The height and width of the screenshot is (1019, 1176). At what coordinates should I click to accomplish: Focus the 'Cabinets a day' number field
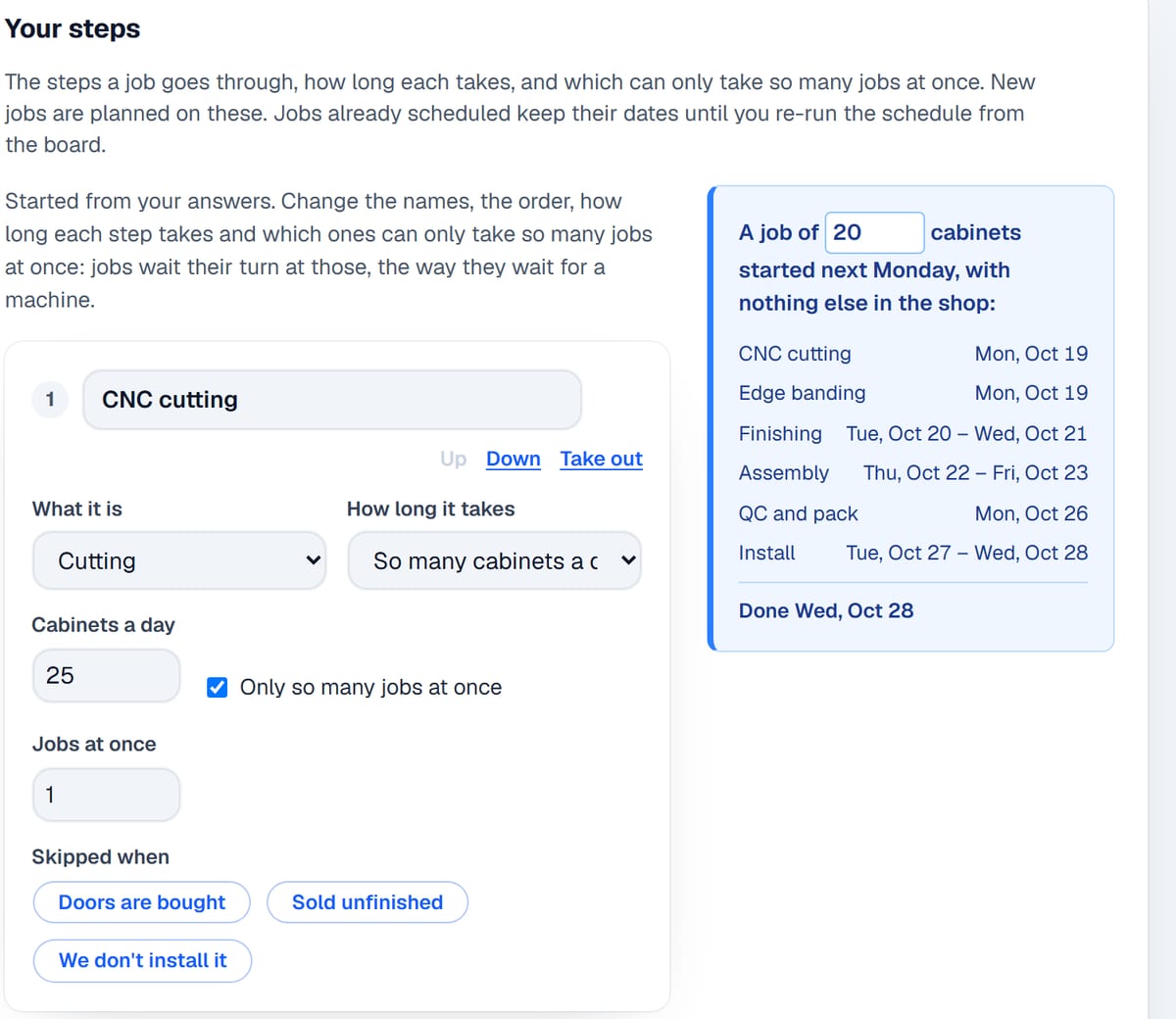[x=106, y=675]
